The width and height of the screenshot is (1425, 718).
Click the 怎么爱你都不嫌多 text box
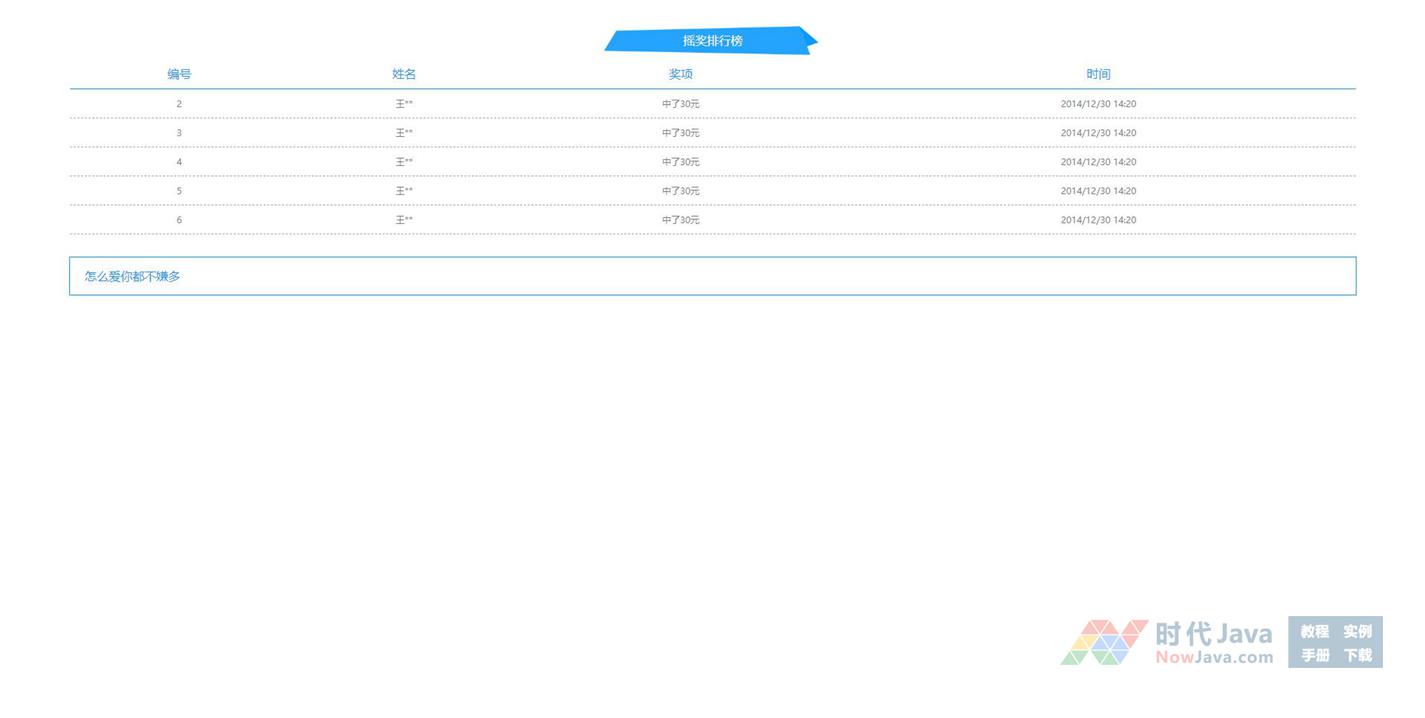coord(712,276)
